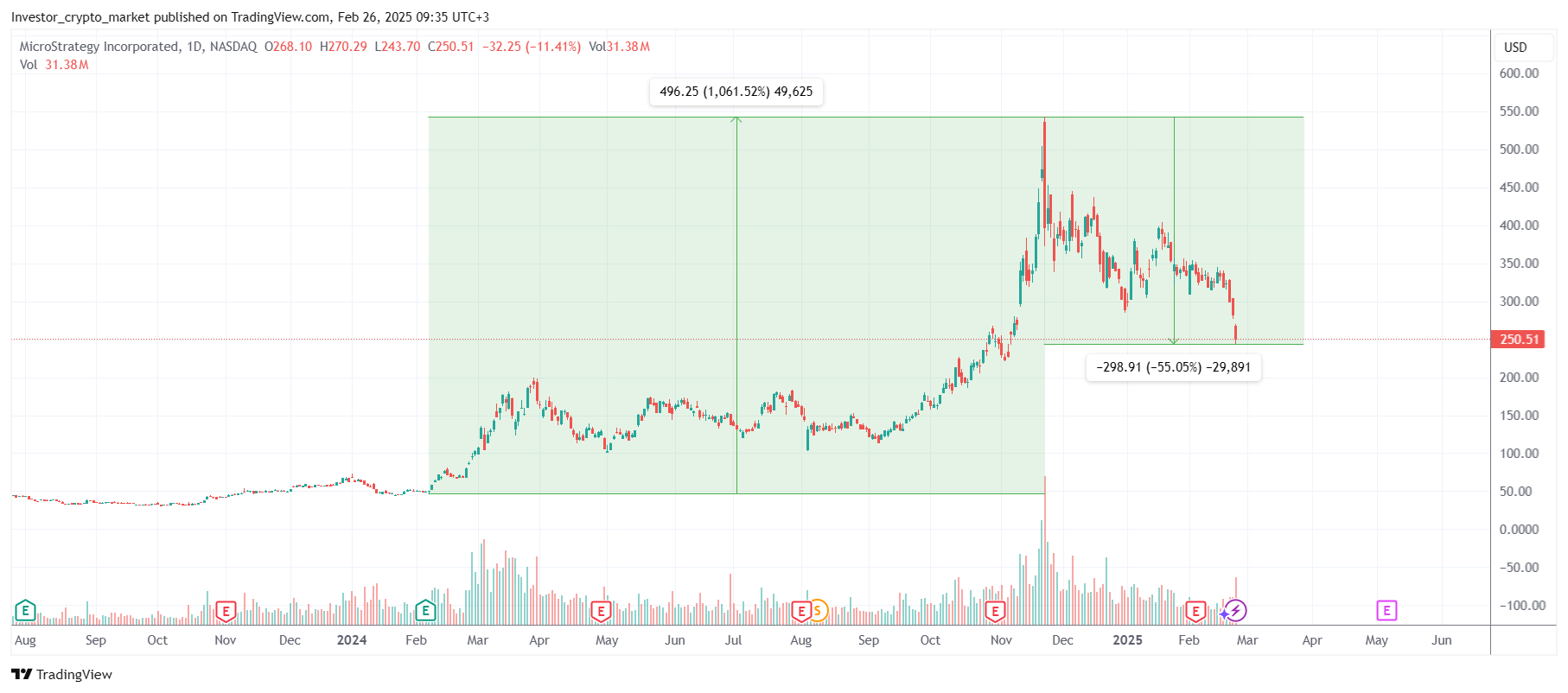The width and height of the screenshot is (1568, 693).
Task: Click the green earnings marker above Aug 2023
Action: click(x=25, y=611)
